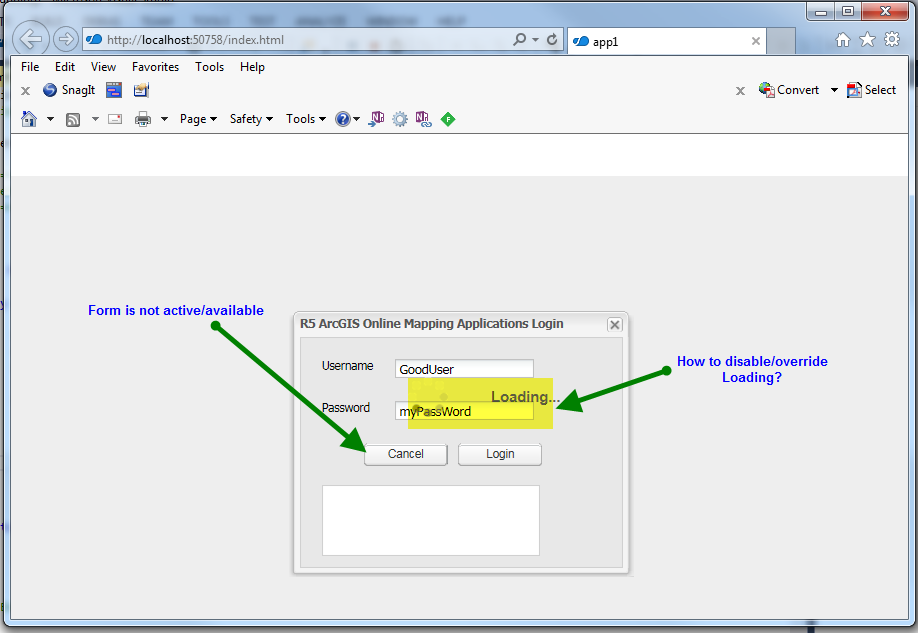Expand the Help icon dropdown arrow
This screenshot has height=633, width=918.
(x=356, y=119)
